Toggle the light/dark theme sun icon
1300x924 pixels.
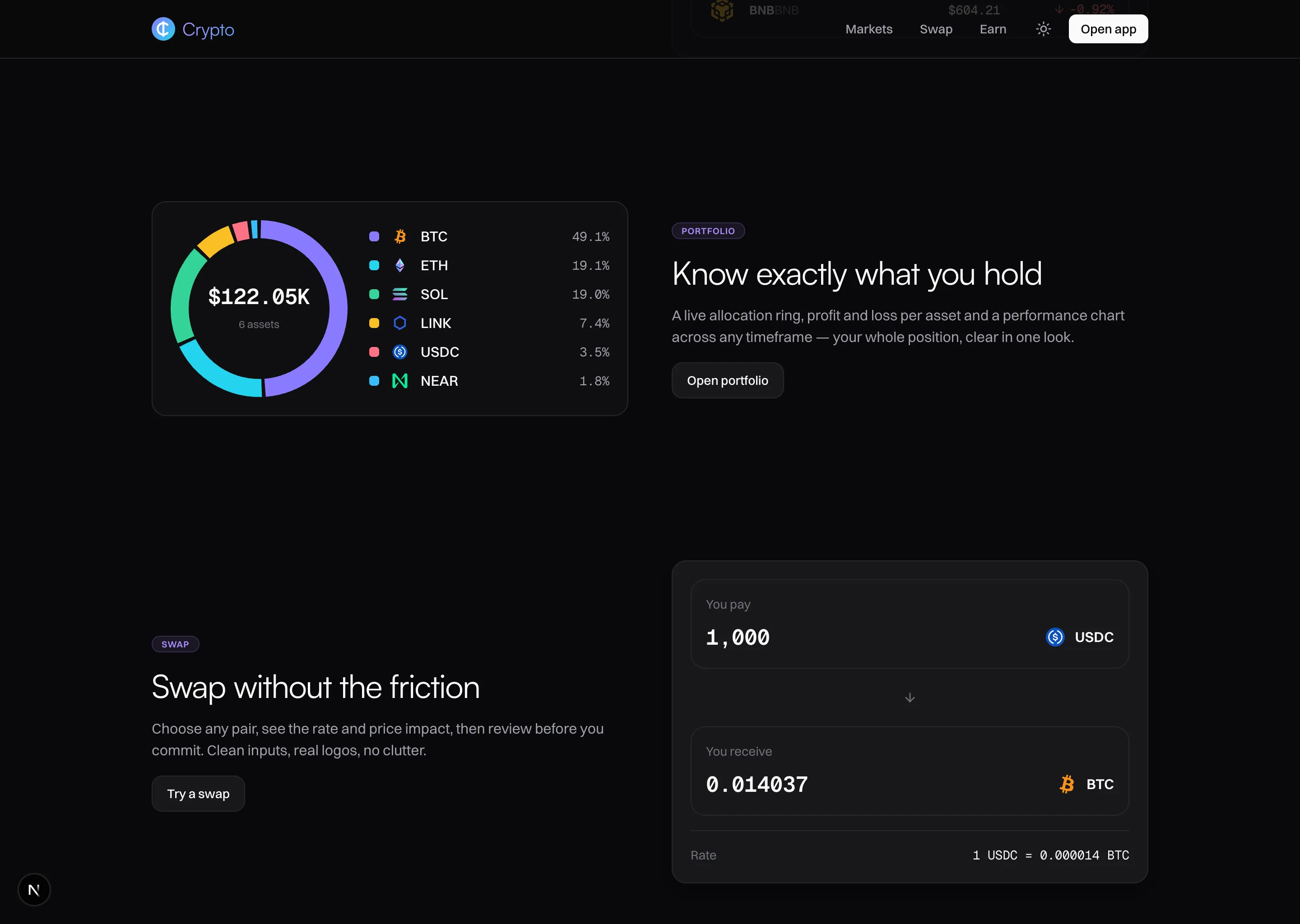pyautogui.click(x=1043, y=29)
